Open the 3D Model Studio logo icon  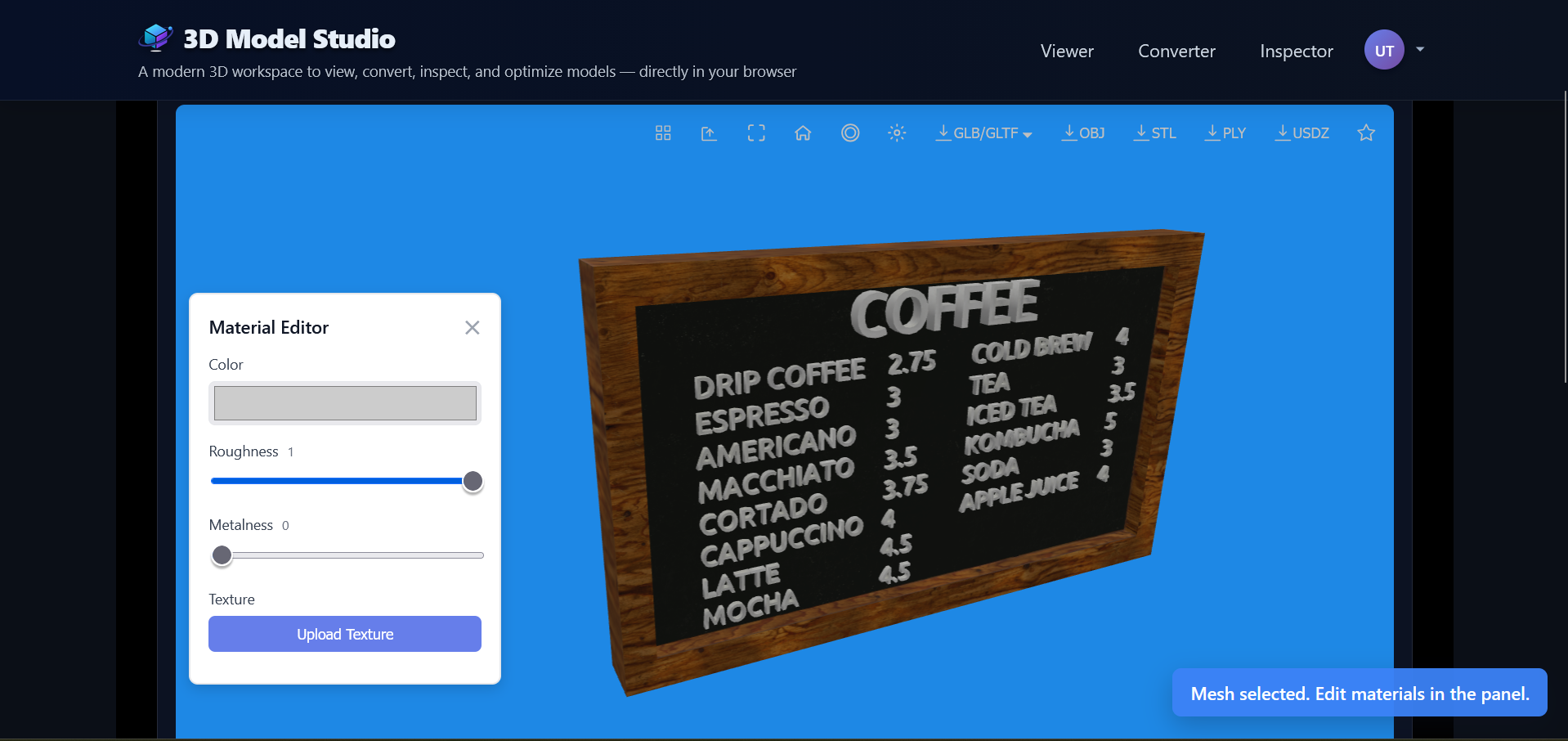tap(155, 37)
